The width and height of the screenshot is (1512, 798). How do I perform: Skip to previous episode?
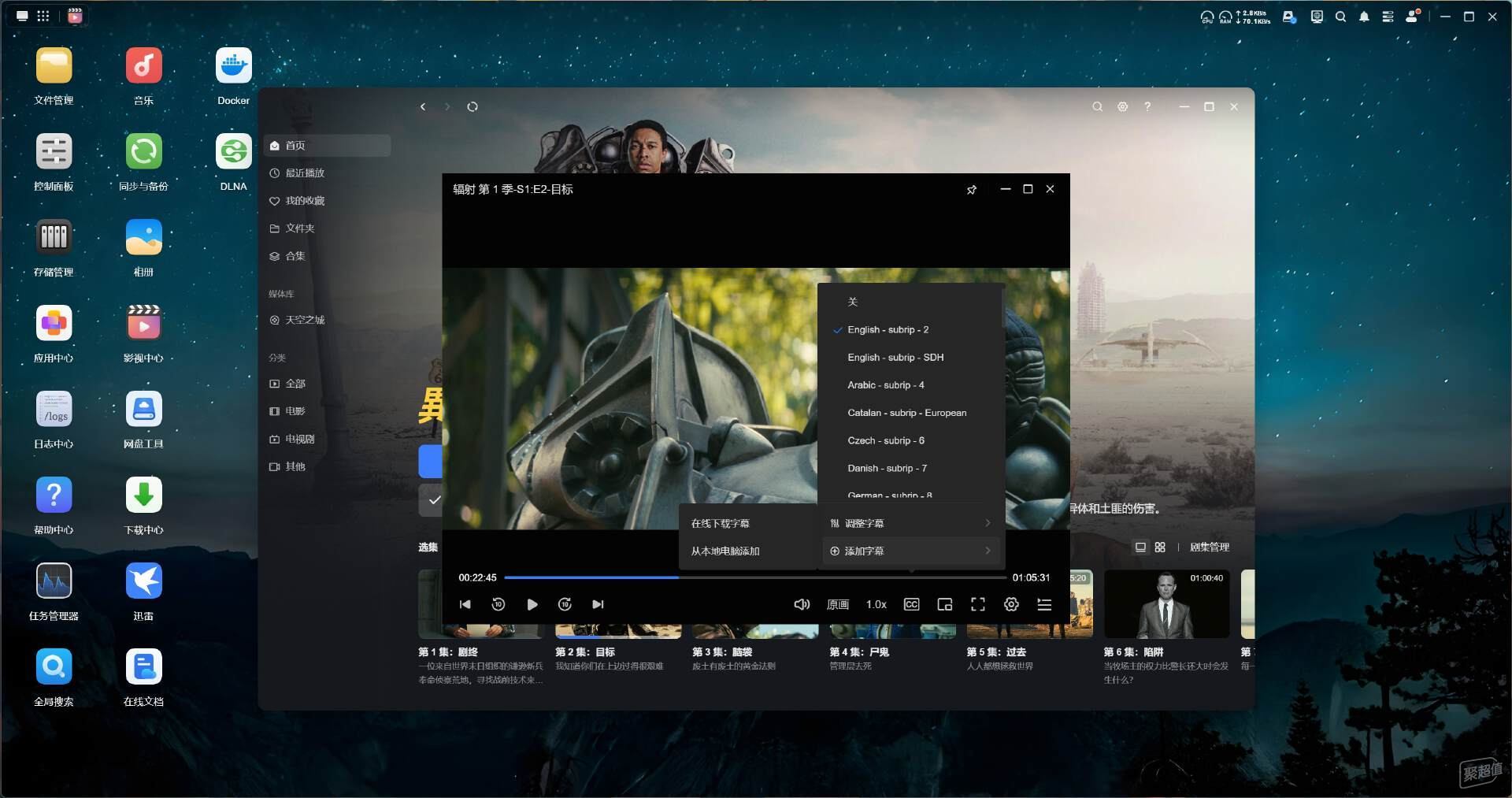(465, 604)
